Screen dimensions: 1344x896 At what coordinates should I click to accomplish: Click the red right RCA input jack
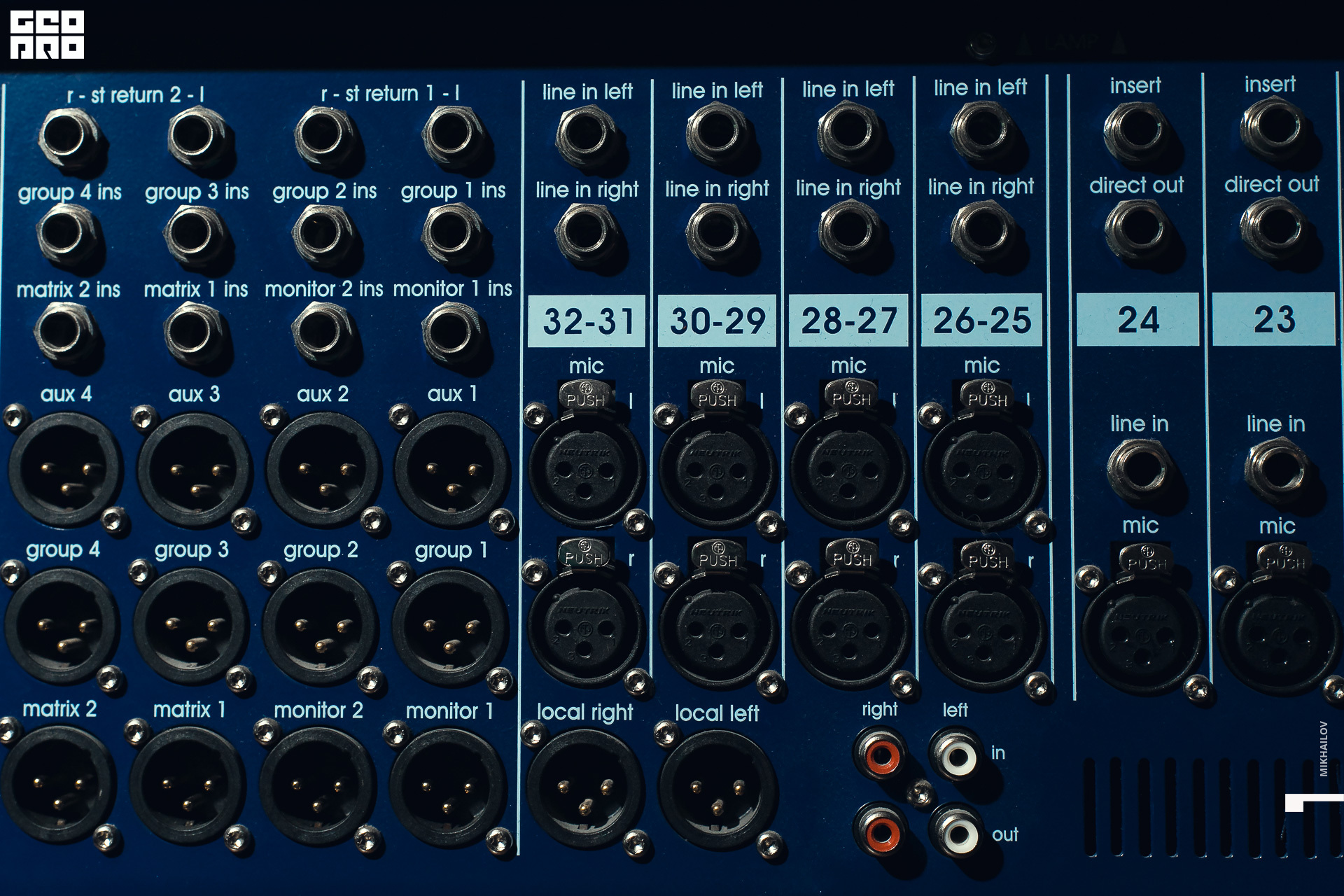(x=881, y=756)
